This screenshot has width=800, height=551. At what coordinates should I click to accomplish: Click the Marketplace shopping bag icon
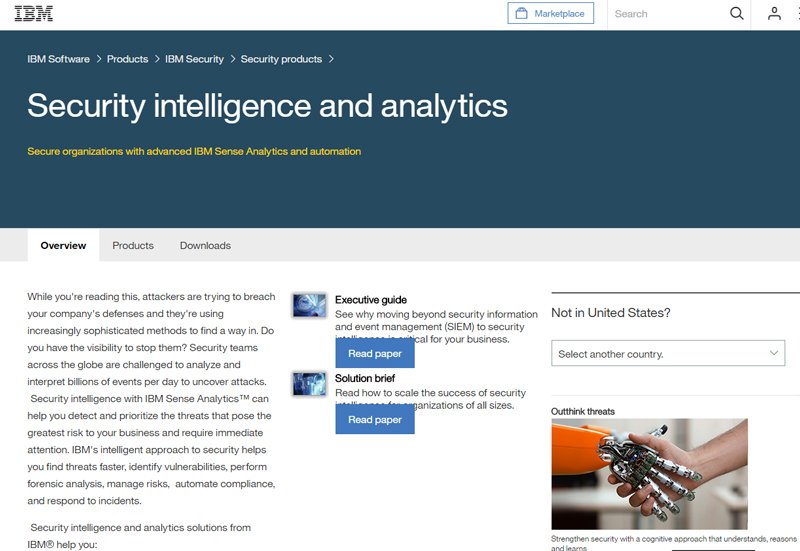(x=521, y=13)
